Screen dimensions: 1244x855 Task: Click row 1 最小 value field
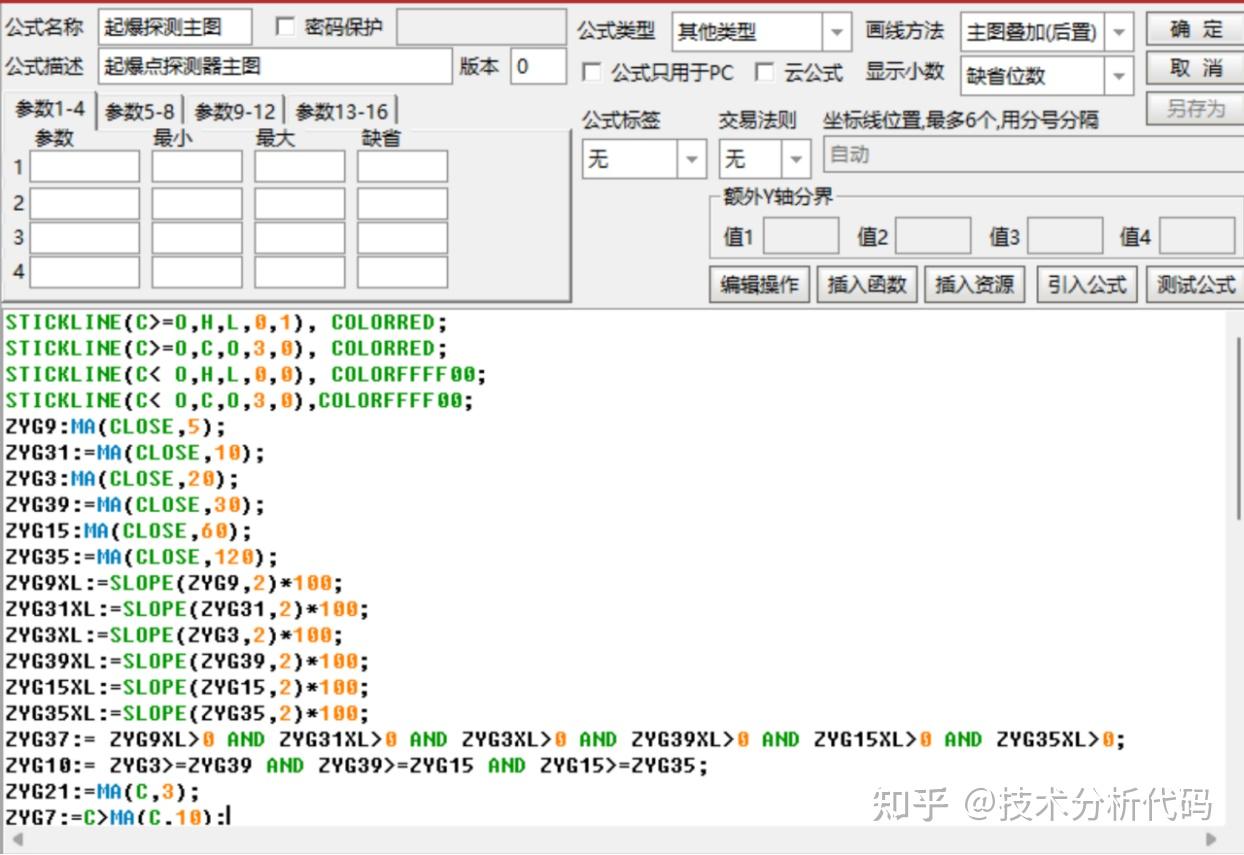coord(197,166)
